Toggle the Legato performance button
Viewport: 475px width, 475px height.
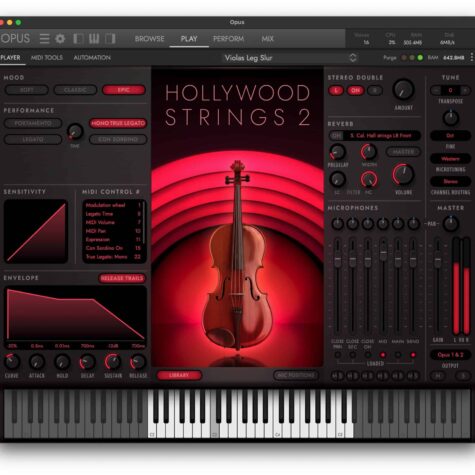(33, 139)
